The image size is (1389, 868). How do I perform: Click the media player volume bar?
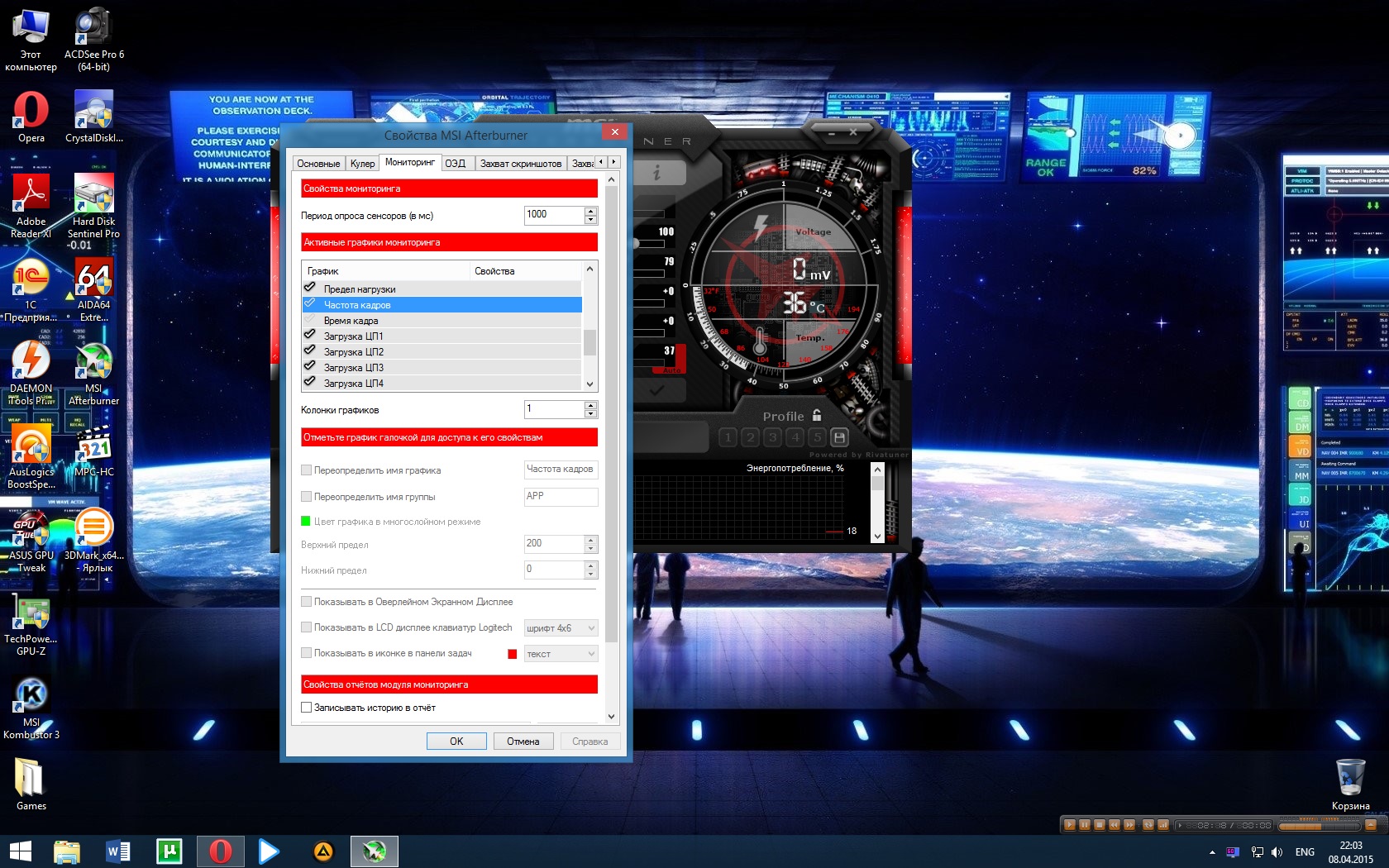pyautogui.click(x=1318, y=825)
